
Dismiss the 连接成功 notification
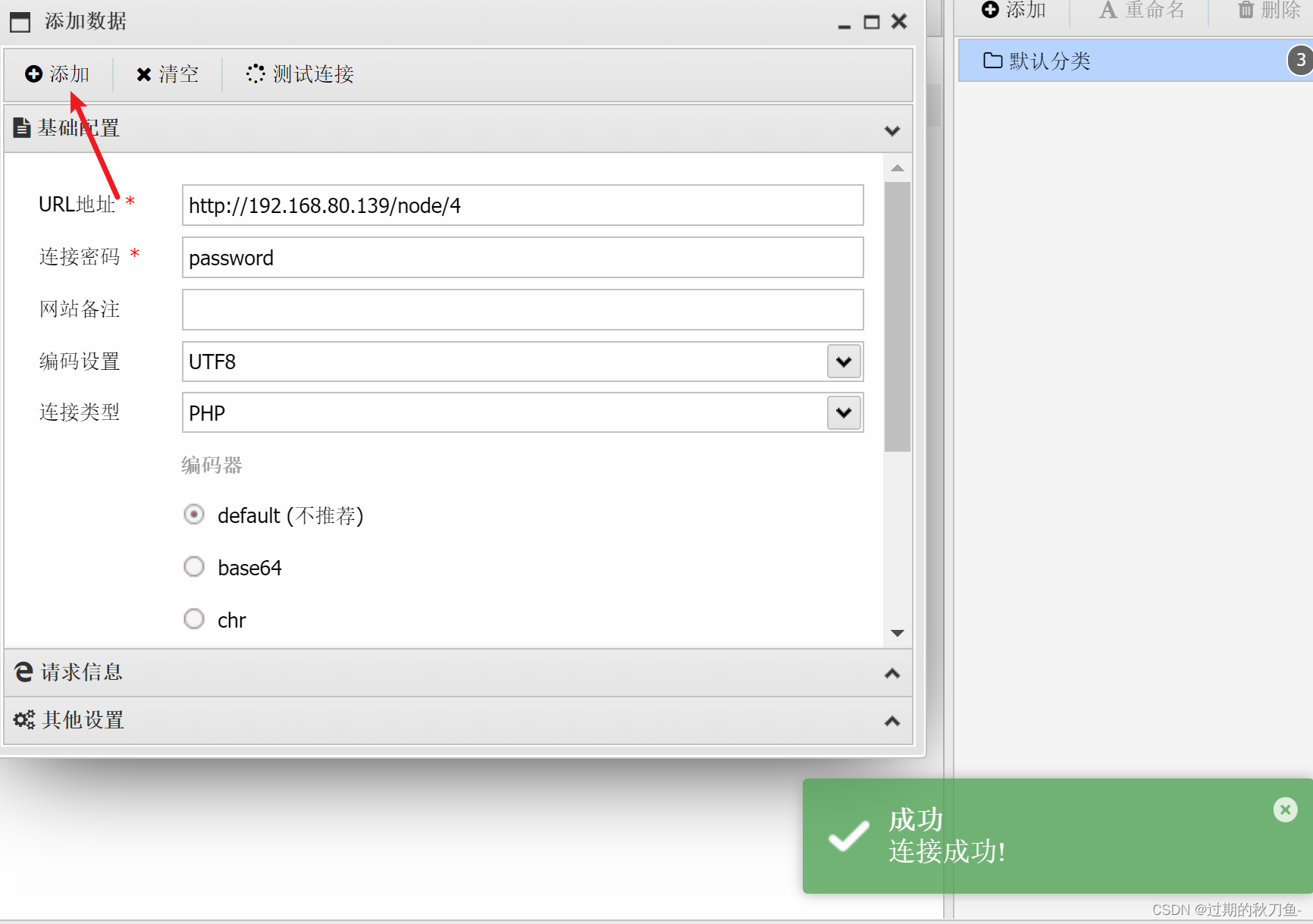point(1286,810)
